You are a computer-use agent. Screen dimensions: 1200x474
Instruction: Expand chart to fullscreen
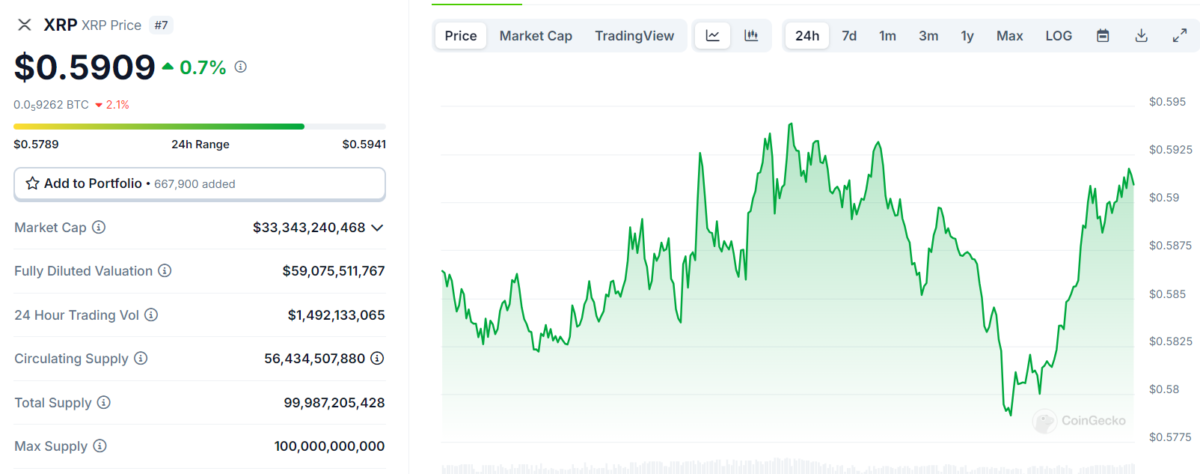point(1179,36)
